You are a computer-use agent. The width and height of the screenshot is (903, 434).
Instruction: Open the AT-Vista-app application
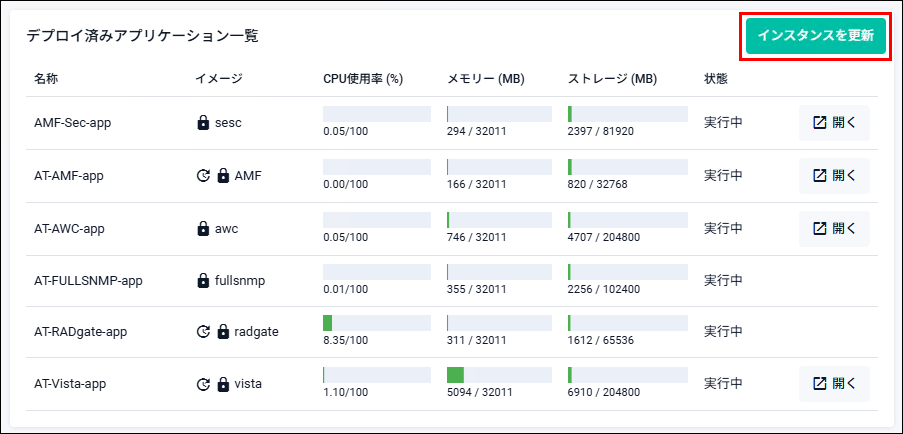834,383
